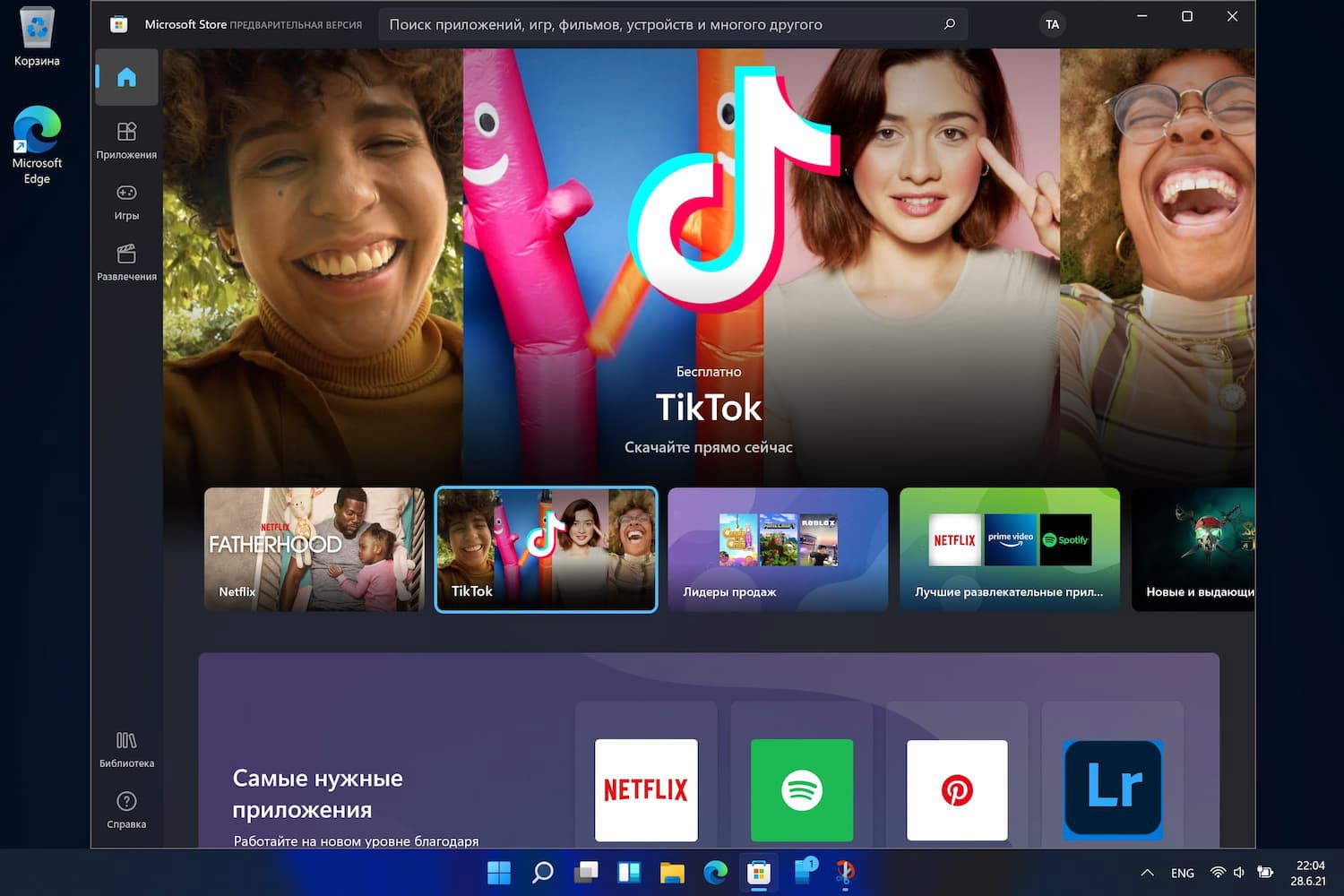Open Библиотека in the Store sidebar
Viewport: 1344px width, 896px height.
coord(126,749)
